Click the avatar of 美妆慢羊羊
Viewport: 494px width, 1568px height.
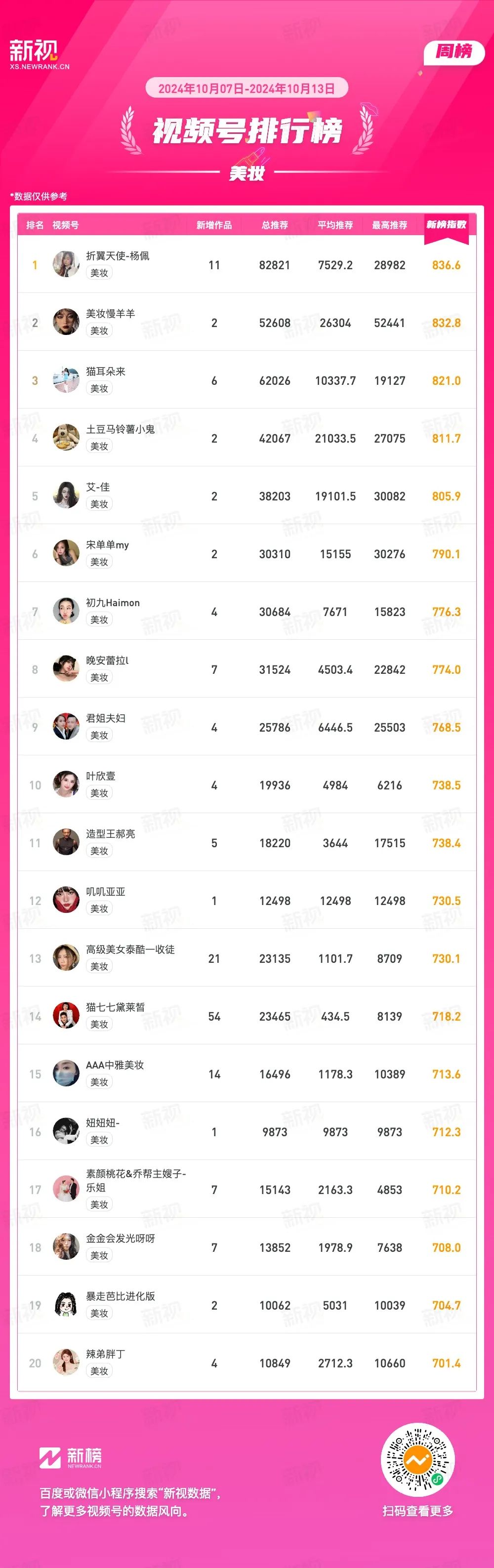[66, 322]
